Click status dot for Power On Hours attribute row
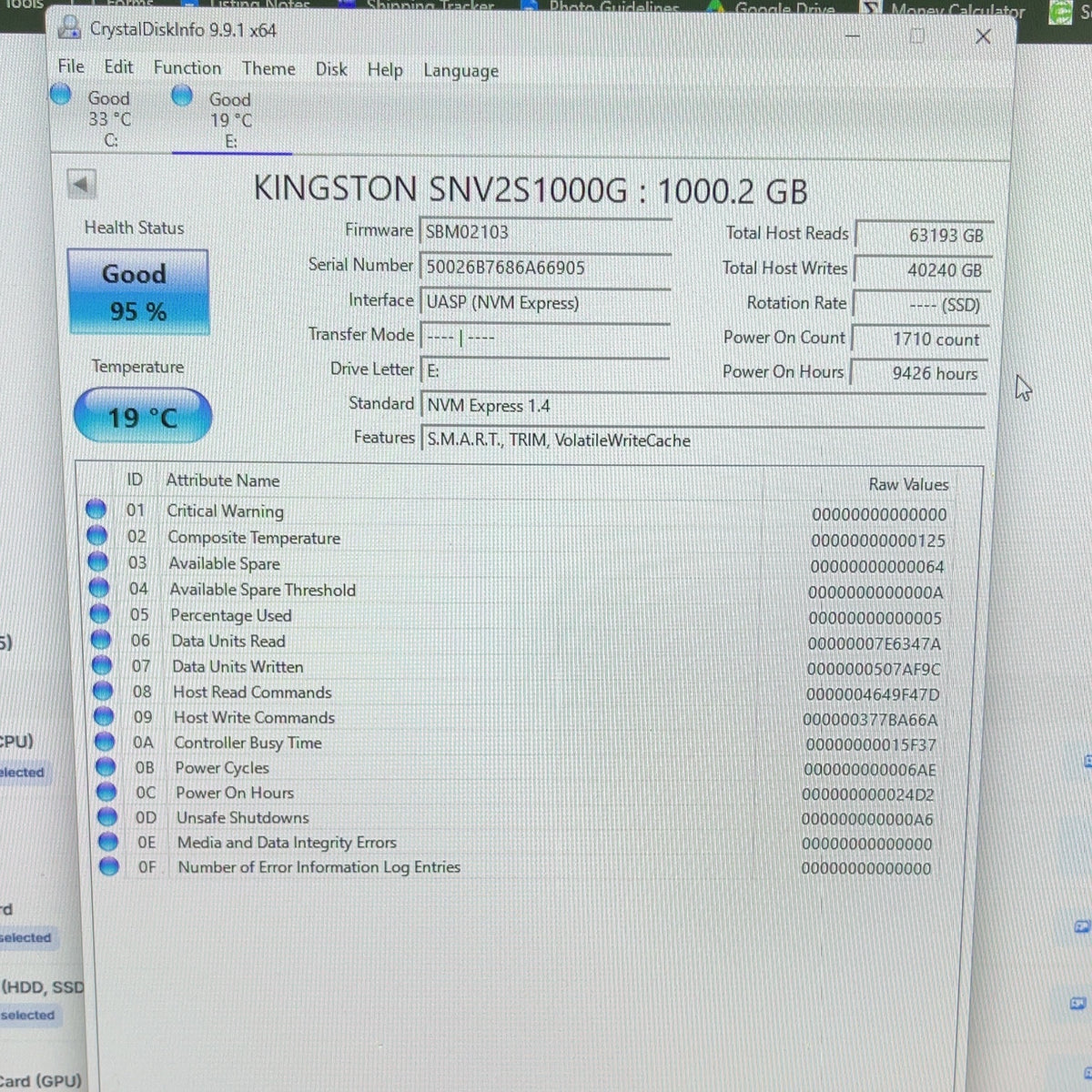Image resolution: width=1092 pixels, height=1092 pixels. [x=106, y=792]
